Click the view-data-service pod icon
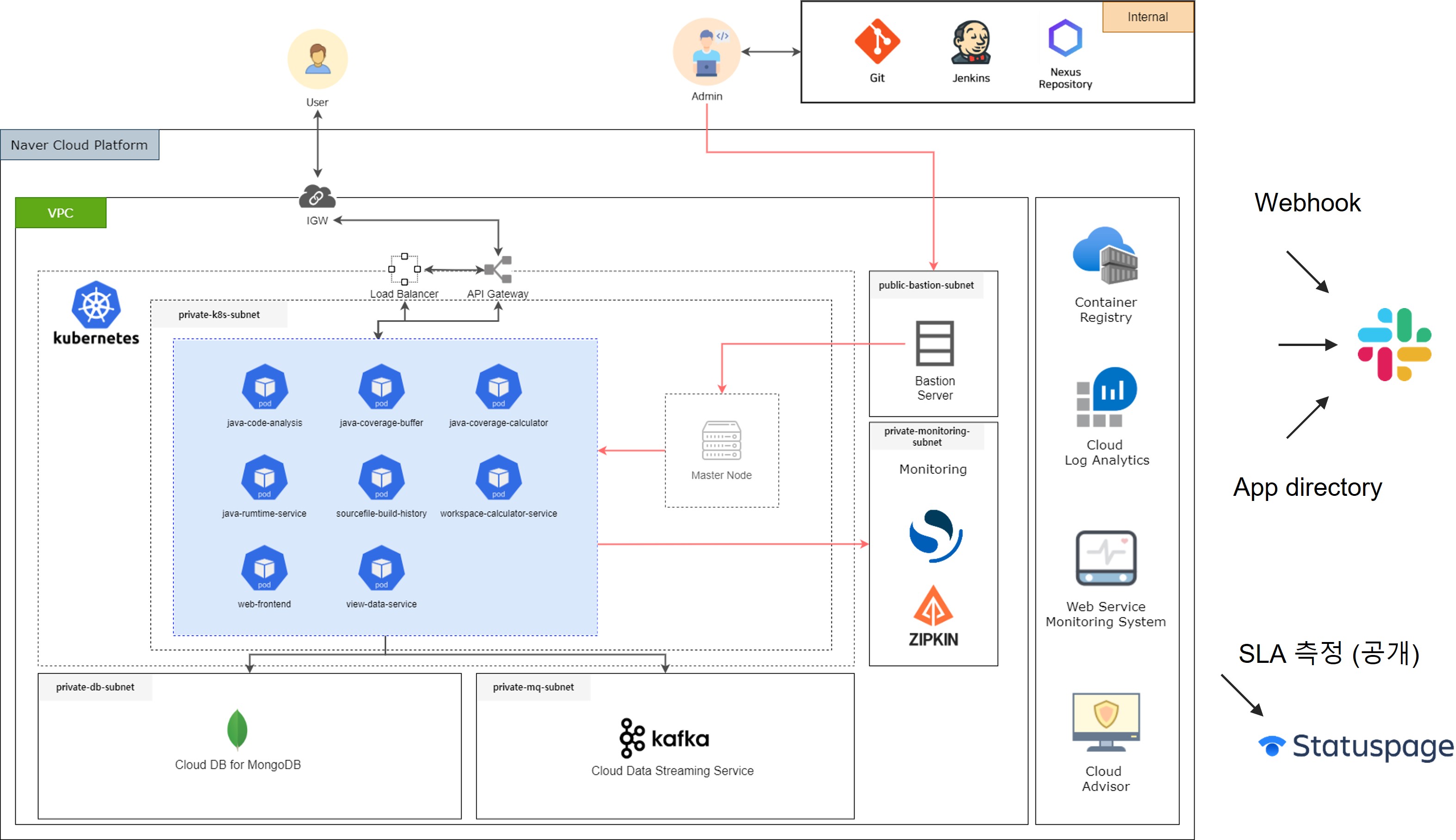The image size is (1456, 840). tap(381, 568)
